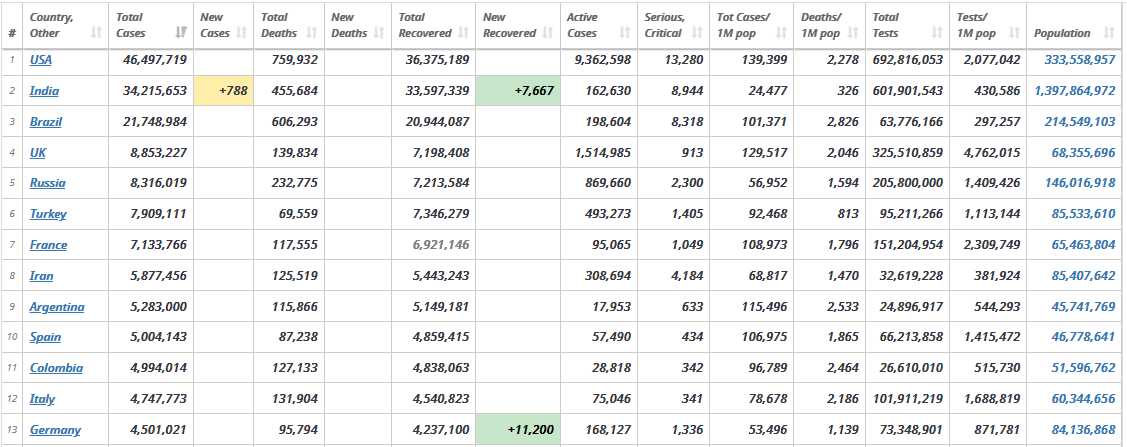Sort by Tests/1M pop sort icon
Image resolution: width=1127 pixels, height=447 pixels.
coord(1014,33)
